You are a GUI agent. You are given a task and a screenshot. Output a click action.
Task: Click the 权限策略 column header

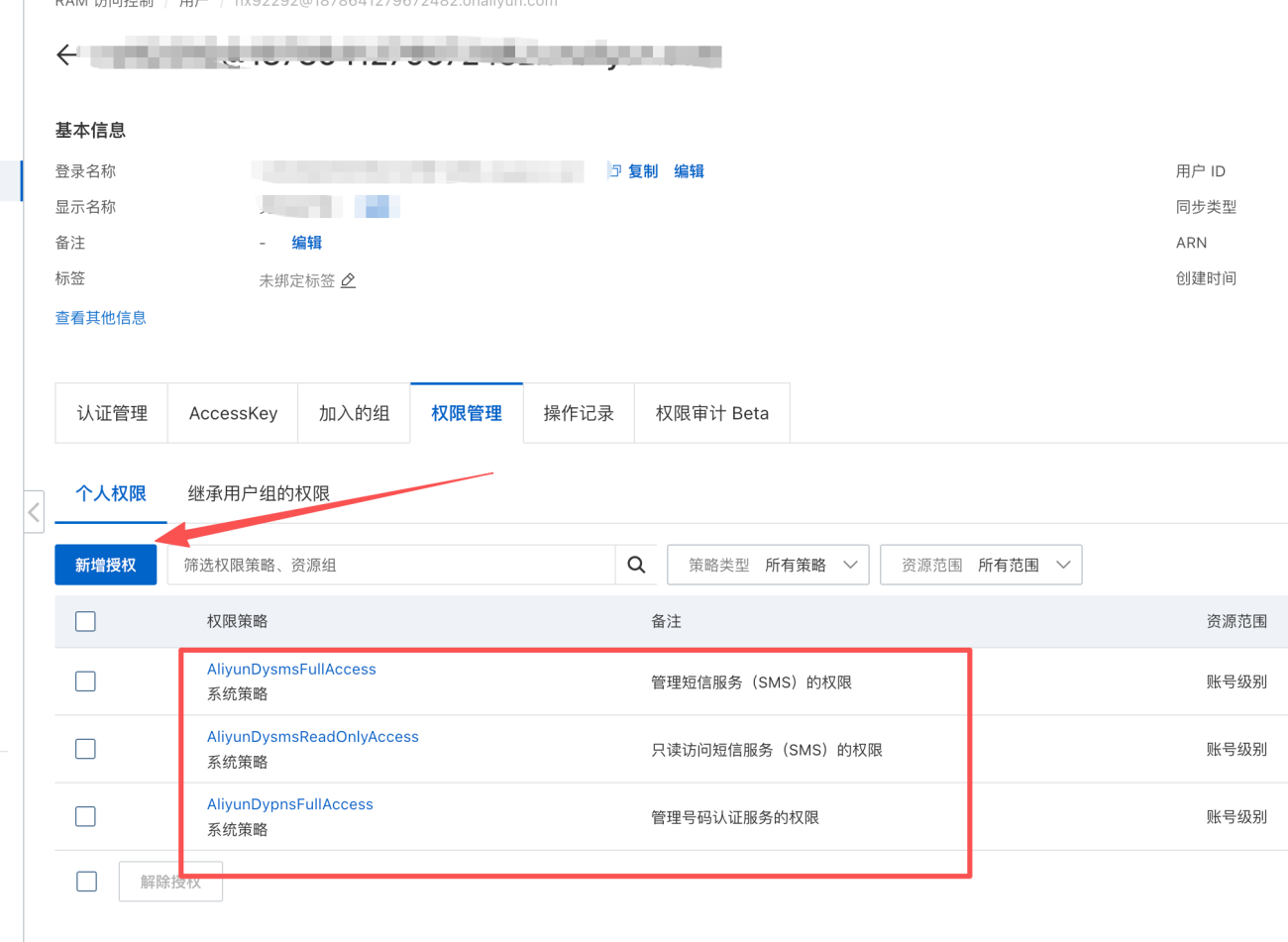(238, 621)
